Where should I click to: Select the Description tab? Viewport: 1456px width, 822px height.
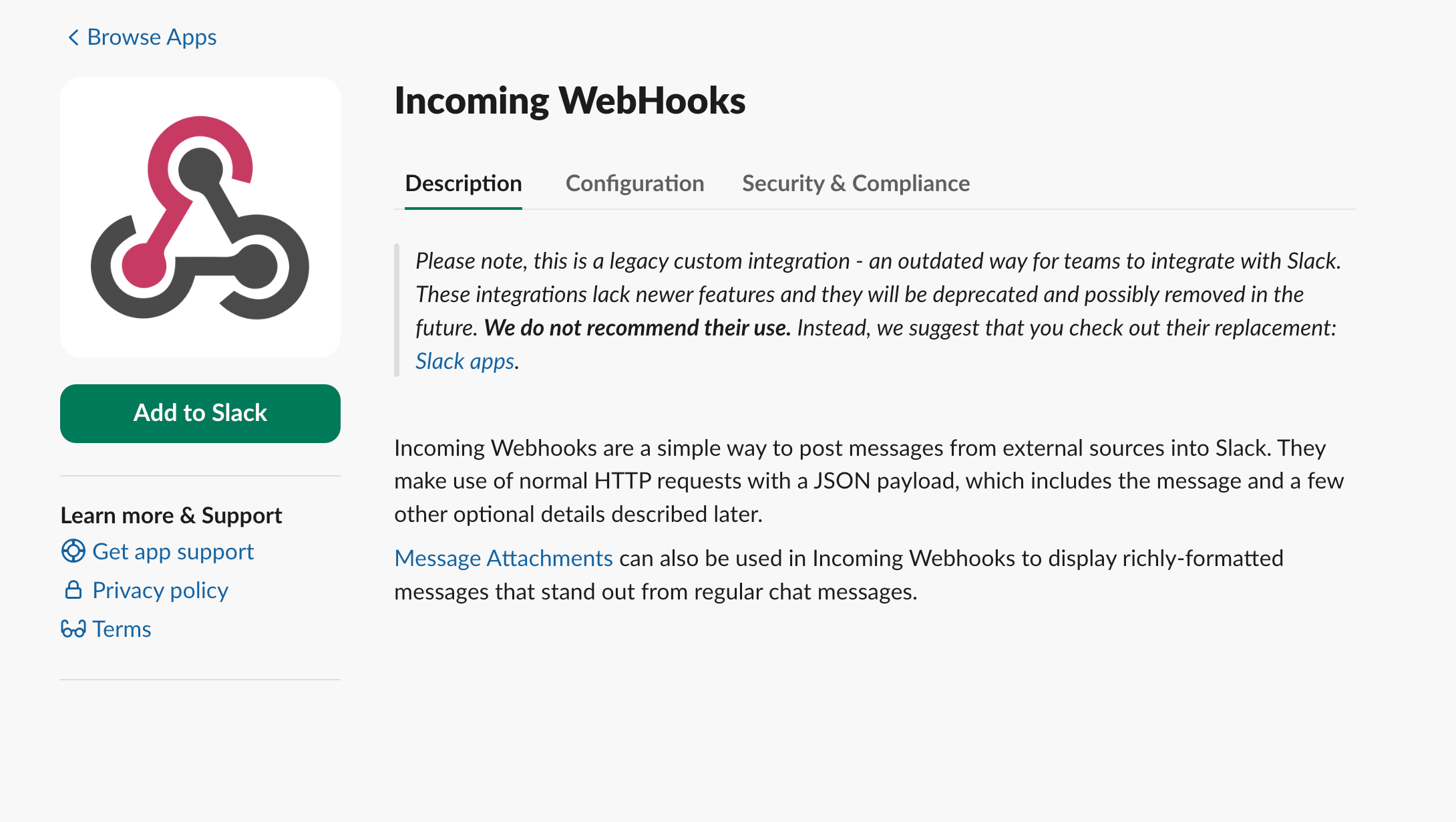pos(464,183)
